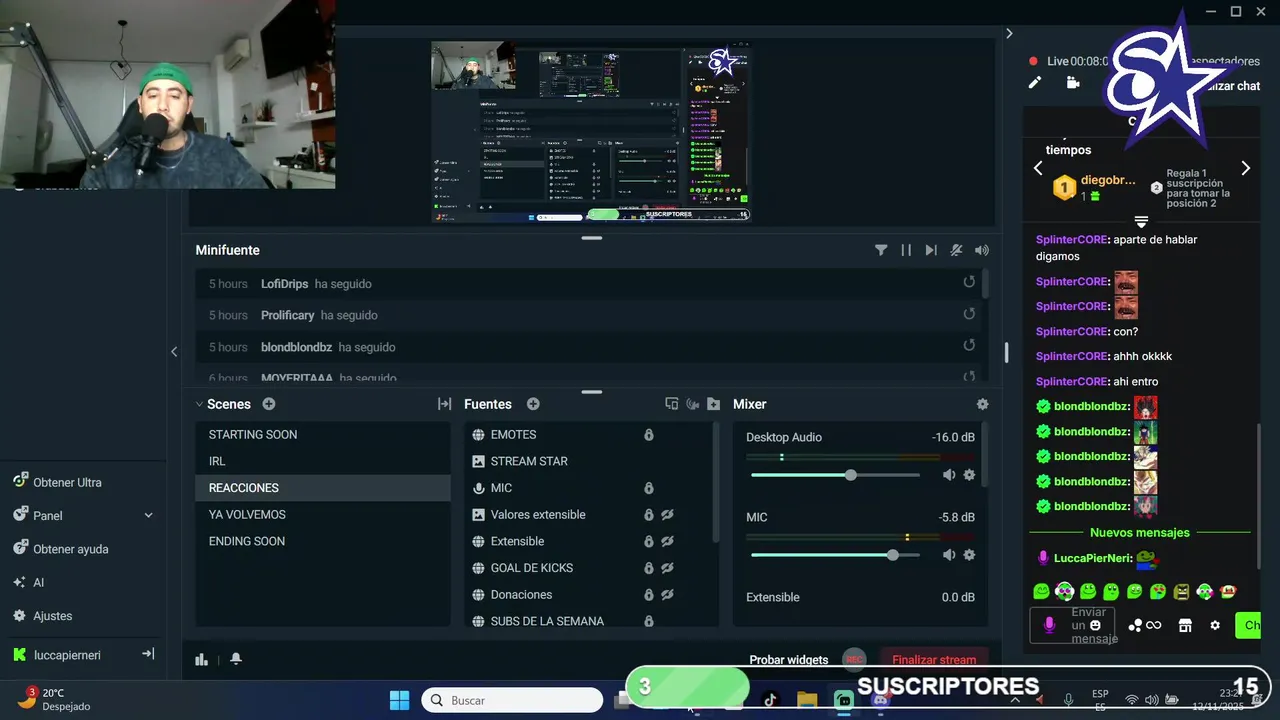
Task: Show the Donaciones source
Action: point(667,594)
